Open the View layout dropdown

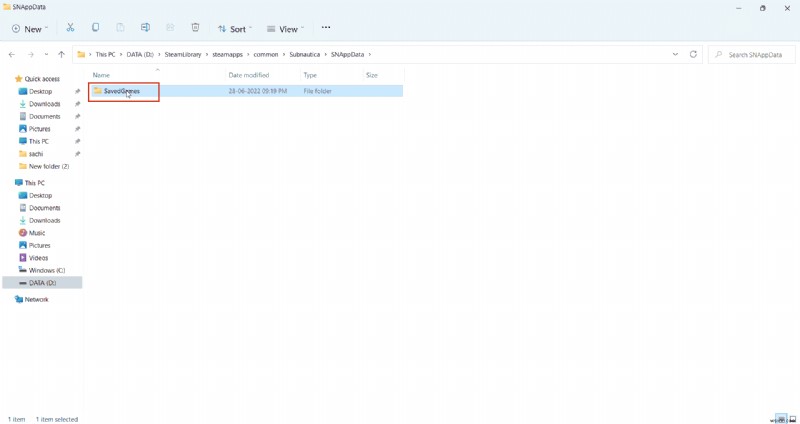pos(285,28)
